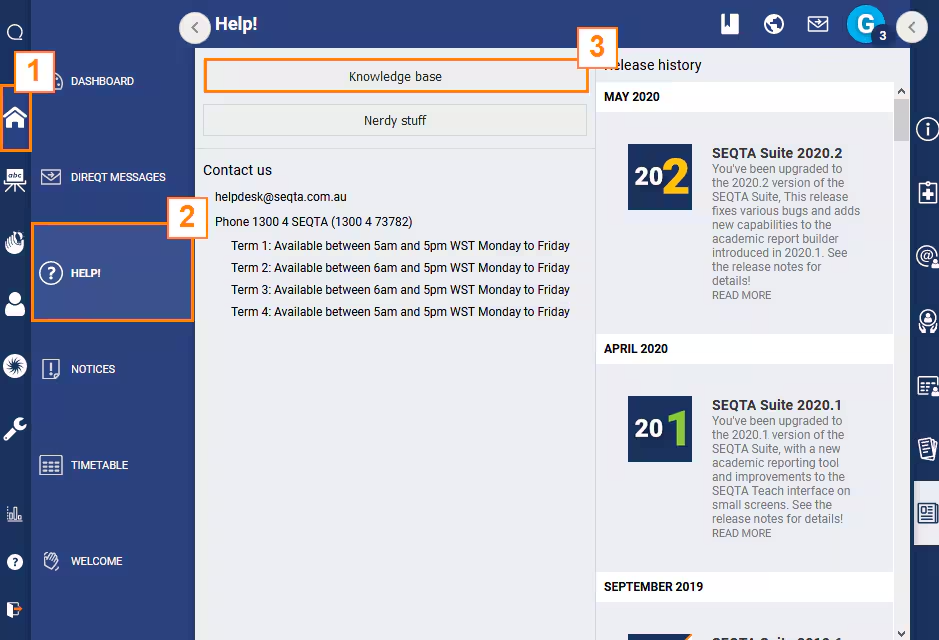Viewport: 939px width, 640px height.
Task: Click the SEQTA Suite 2020.1 heading
Action: (x=777, y=405)
